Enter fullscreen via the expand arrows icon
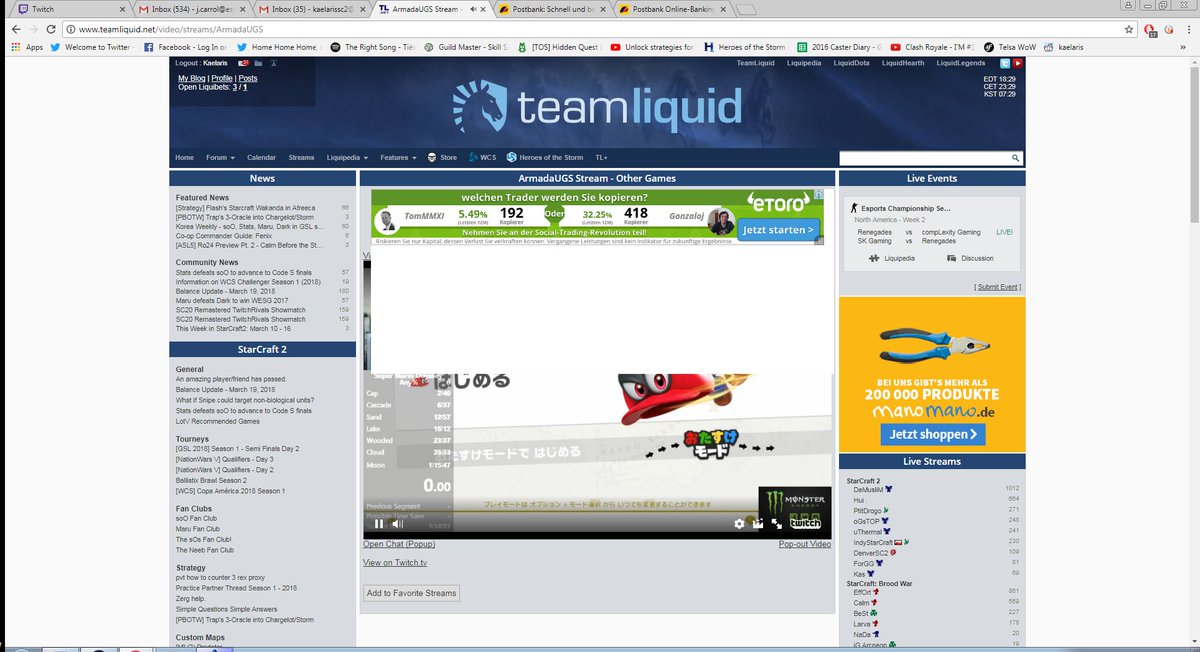The image size is (1200, 652). click(776, 523)
